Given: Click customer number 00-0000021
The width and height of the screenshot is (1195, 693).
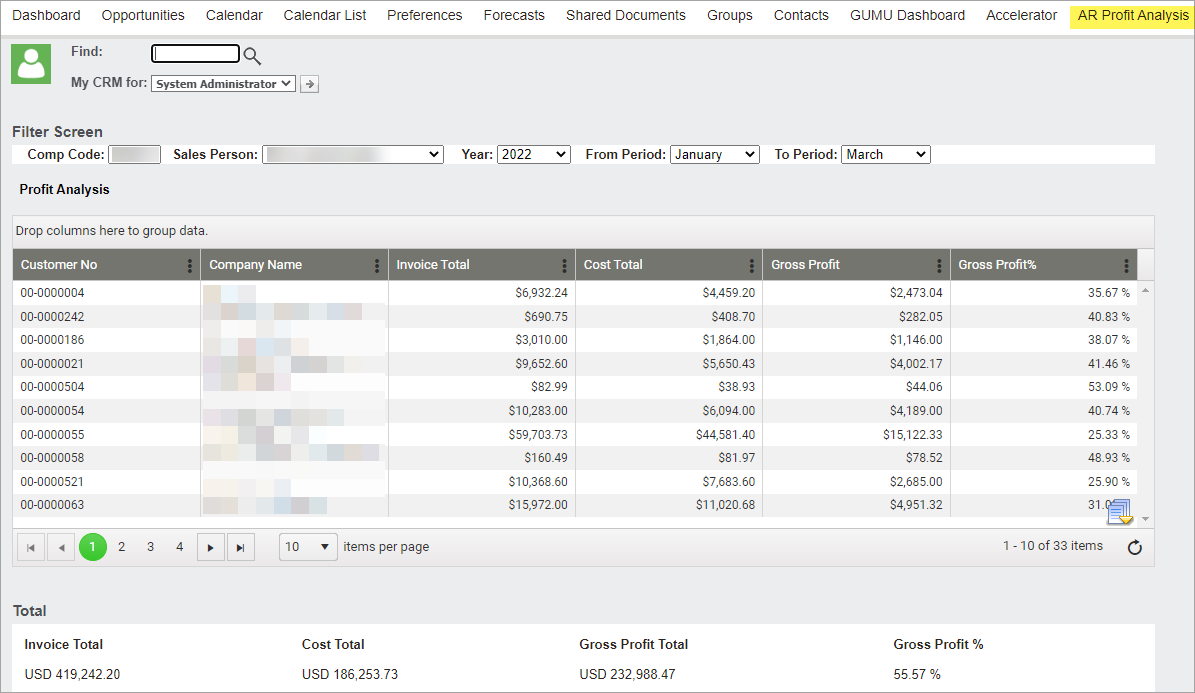Looking at the screenshot, I should pos(53,364).
